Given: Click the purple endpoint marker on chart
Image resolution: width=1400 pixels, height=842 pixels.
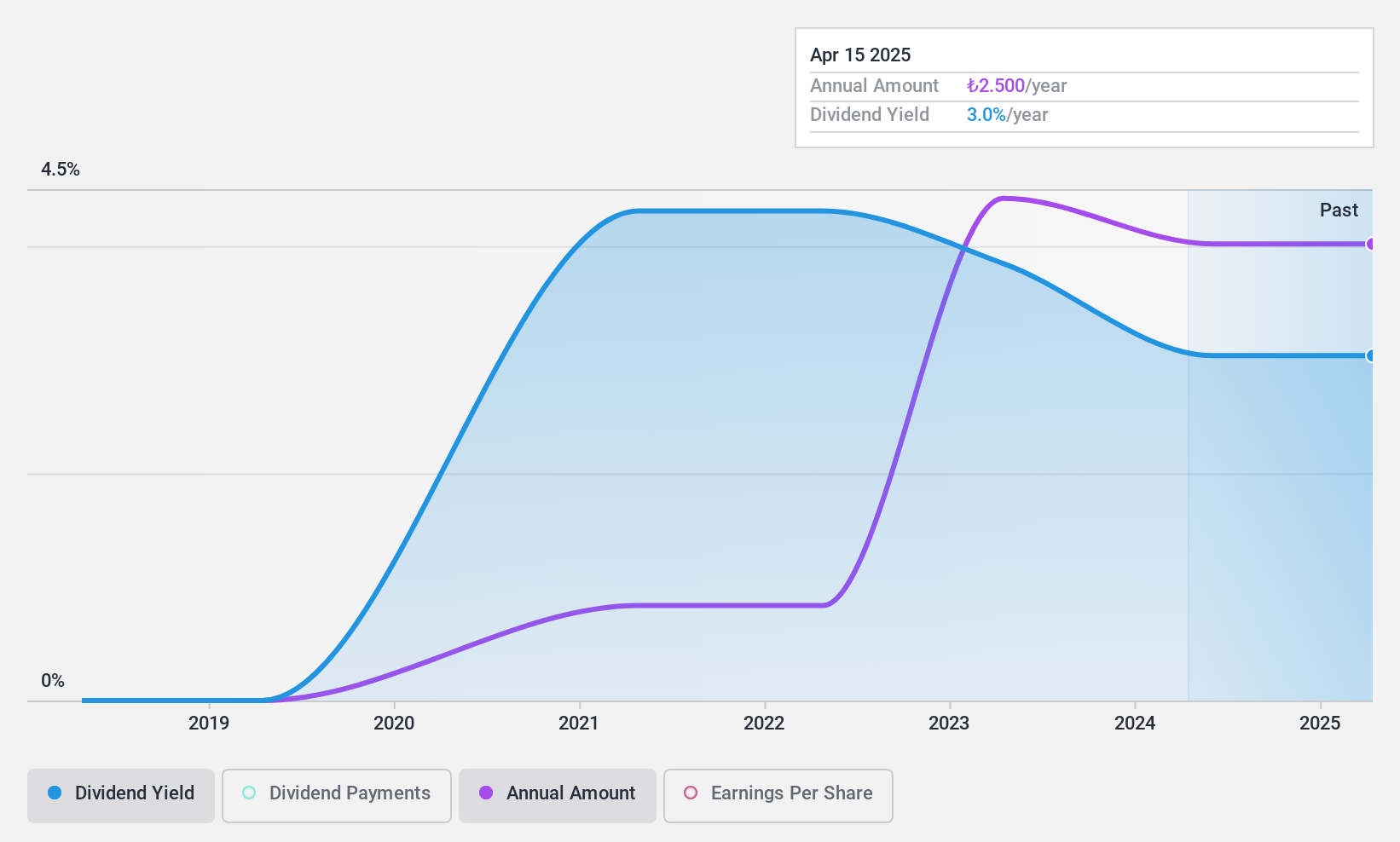Looking at the screenshot, I should tap(1370, 244).
